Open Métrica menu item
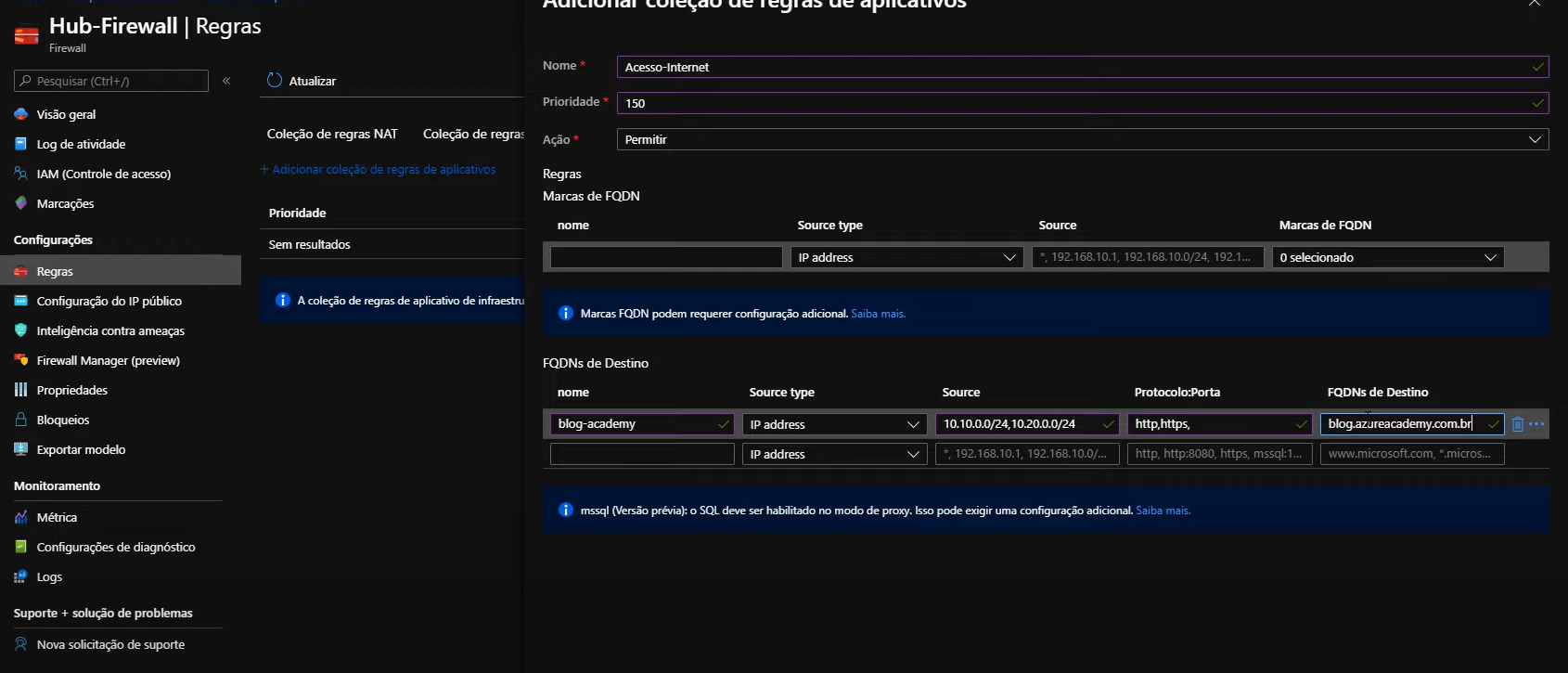This screenshot has height=673, width=1568. click(x=57, y=517)
